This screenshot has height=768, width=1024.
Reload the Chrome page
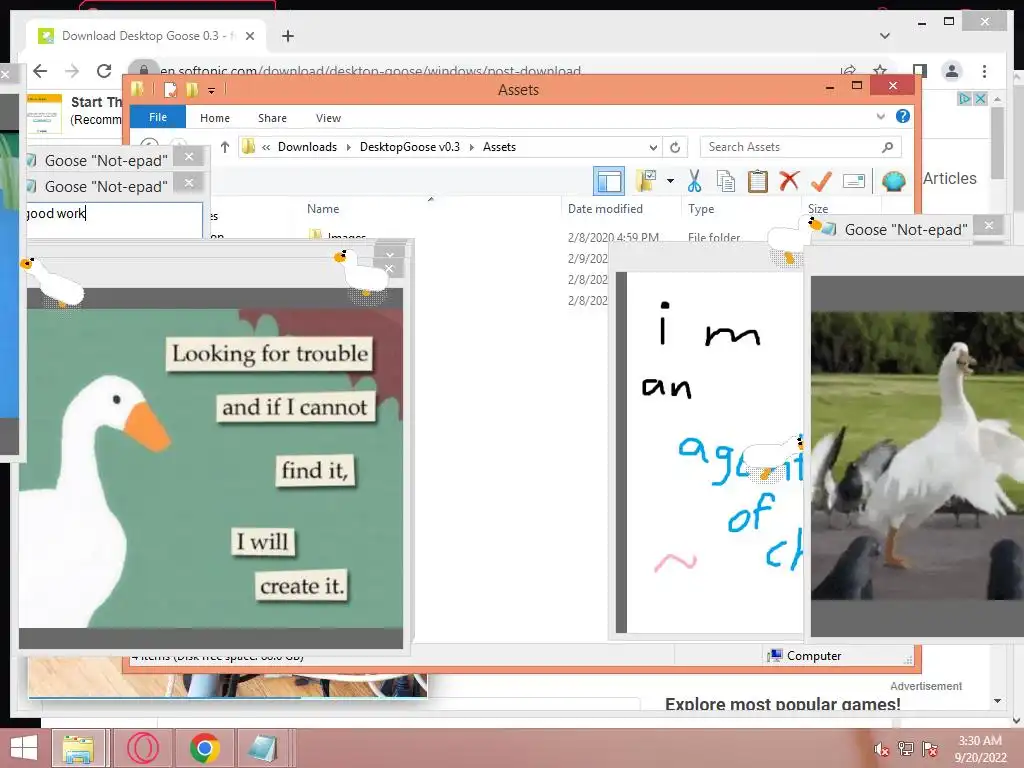(104, 71)
